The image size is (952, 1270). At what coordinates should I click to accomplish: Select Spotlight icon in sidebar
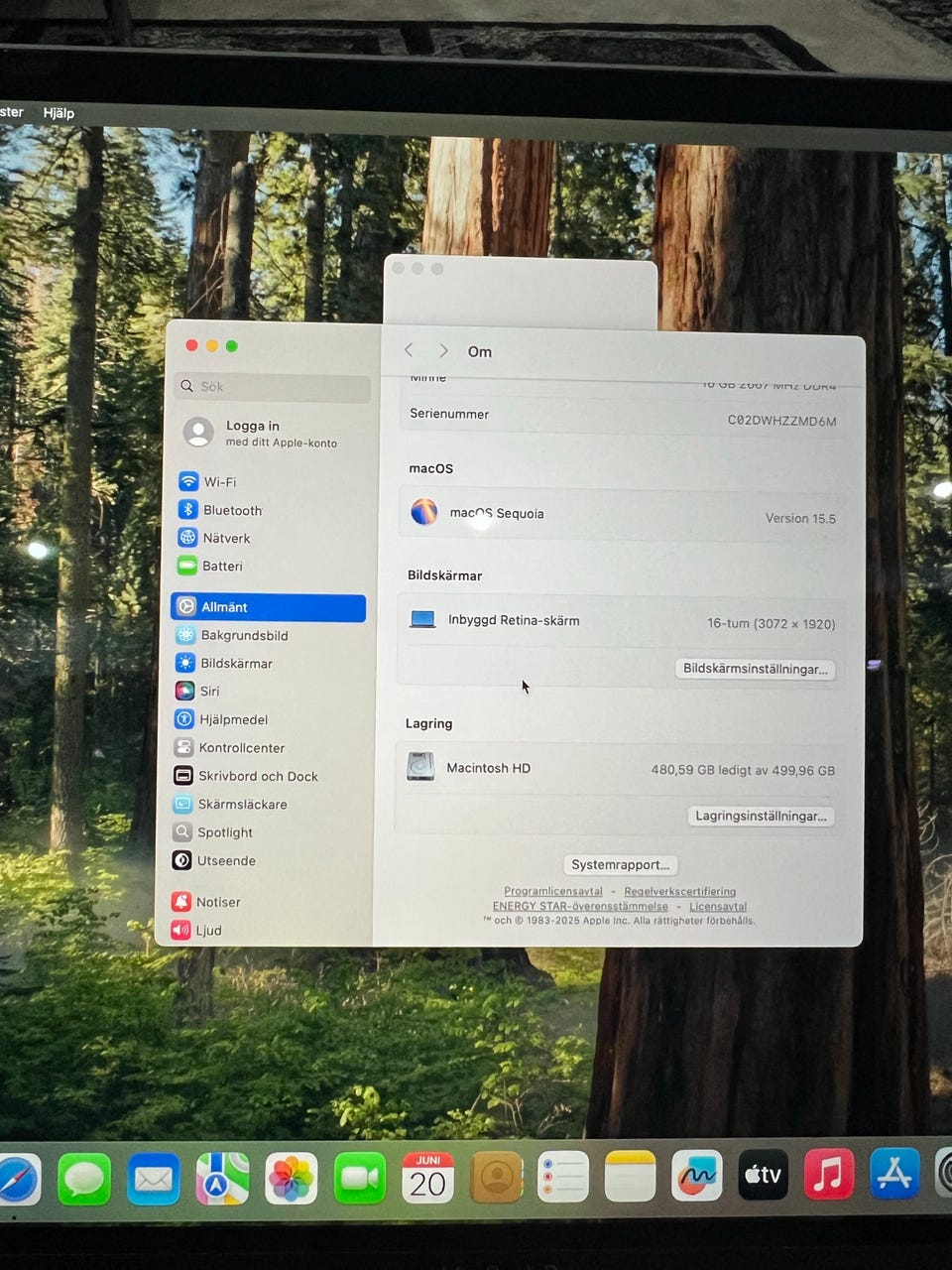(182, 832)
